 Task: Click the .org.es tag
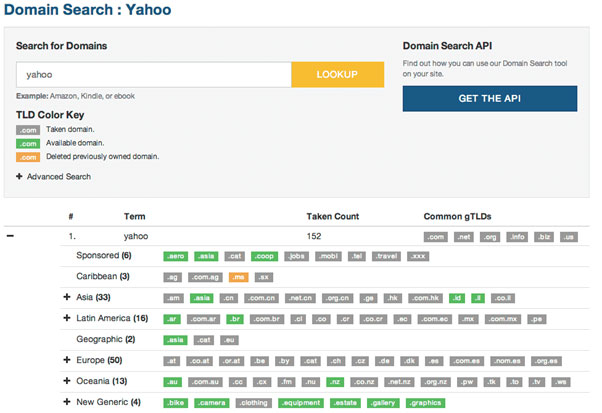click(x=546, y=361)
